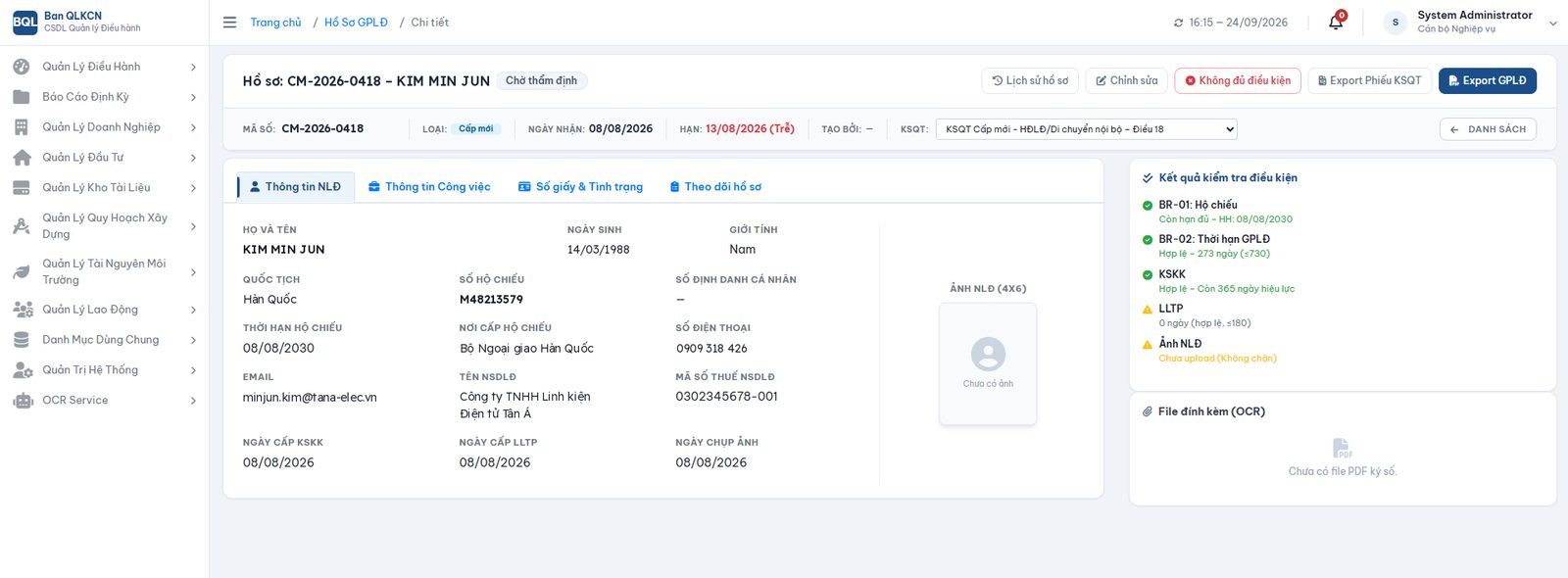Click the Quản Lý Doanh Nghiệp building icon
The height and width of the screenshot is (578, 1568).
pos(22,127)
